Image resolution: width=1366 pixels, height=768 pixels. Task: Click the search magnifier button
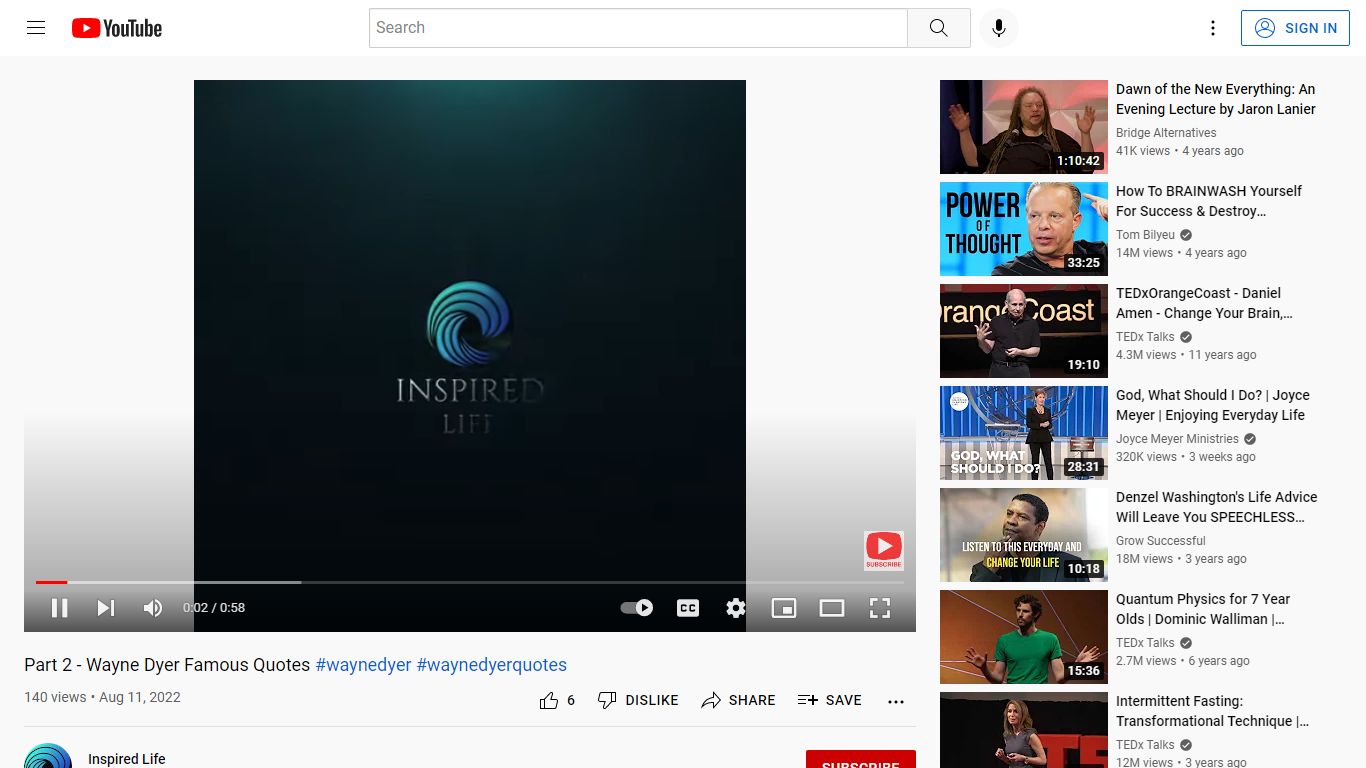point(938,28)
